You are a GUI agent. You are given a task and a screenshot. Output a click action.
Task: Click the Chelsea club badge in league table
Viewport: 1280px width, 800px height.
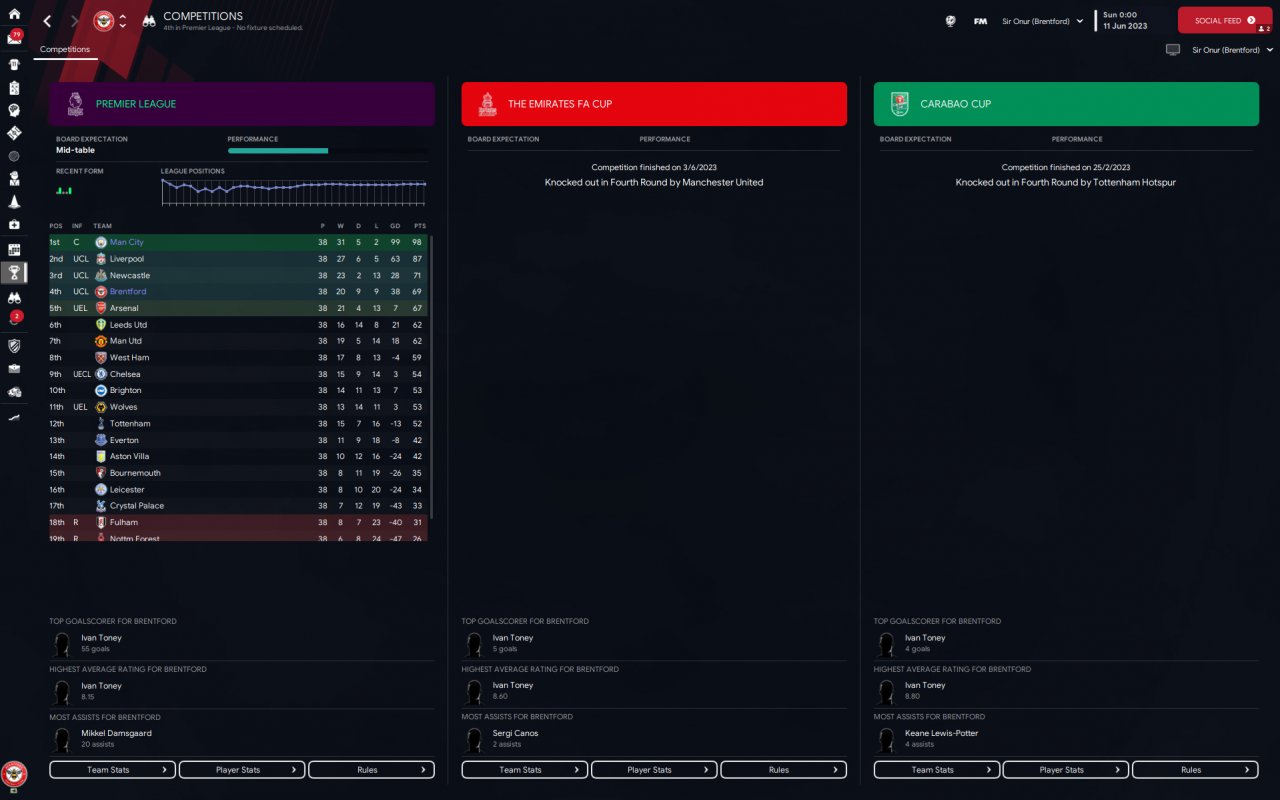[100, 374]
